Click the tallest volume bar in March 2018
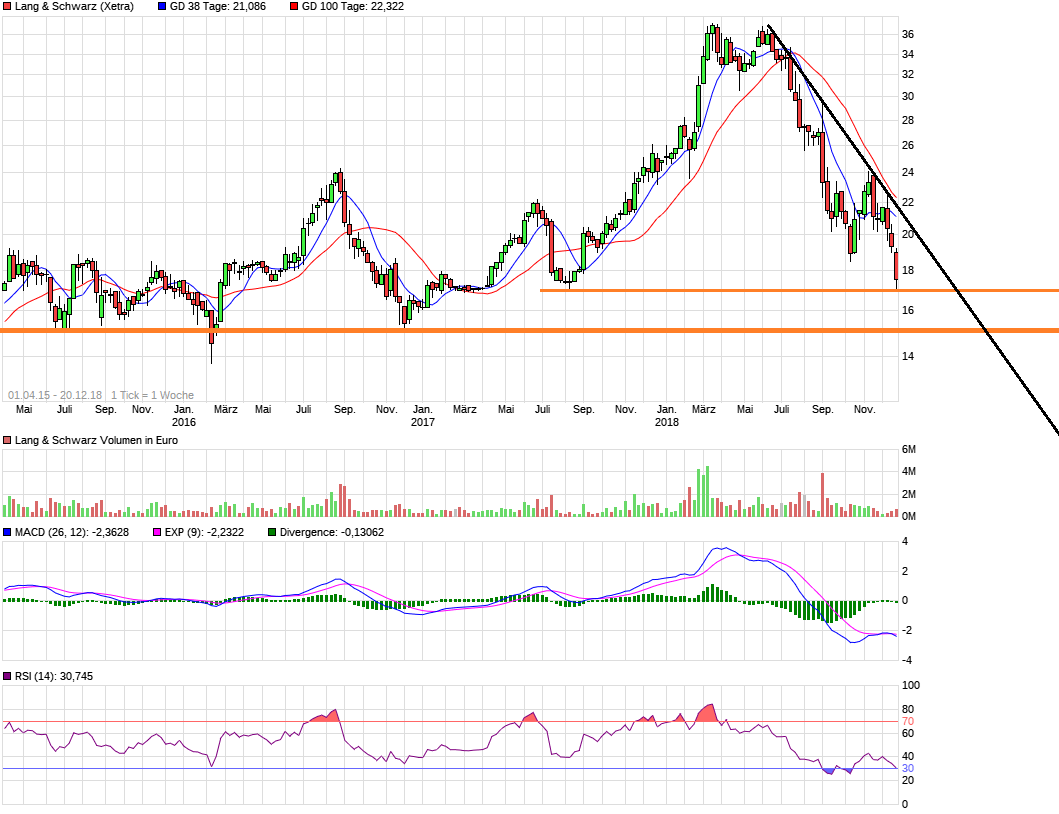 (707, 492)
